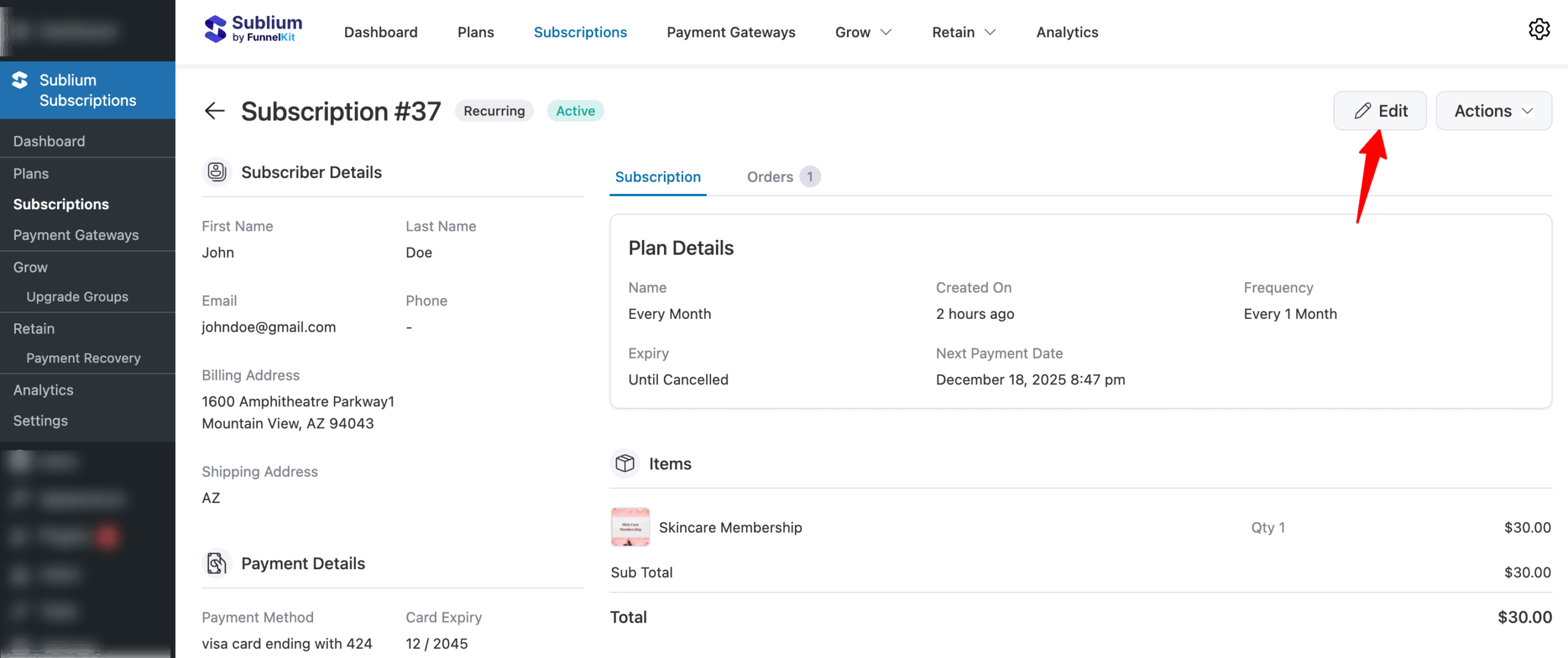Click the Subscriber Details person icon
This screenshot has height=658, width=1568.
217,172
